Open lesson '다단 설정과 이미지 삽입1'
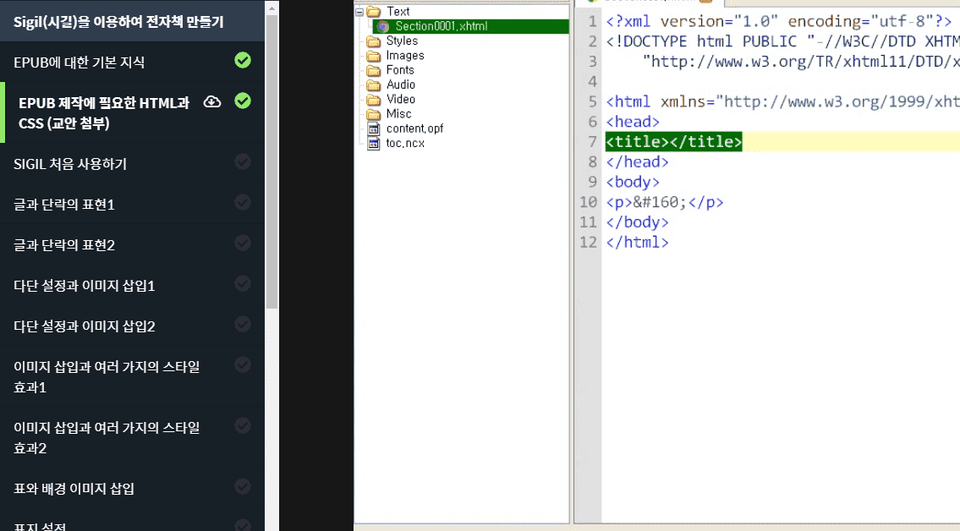 [84, 286]
